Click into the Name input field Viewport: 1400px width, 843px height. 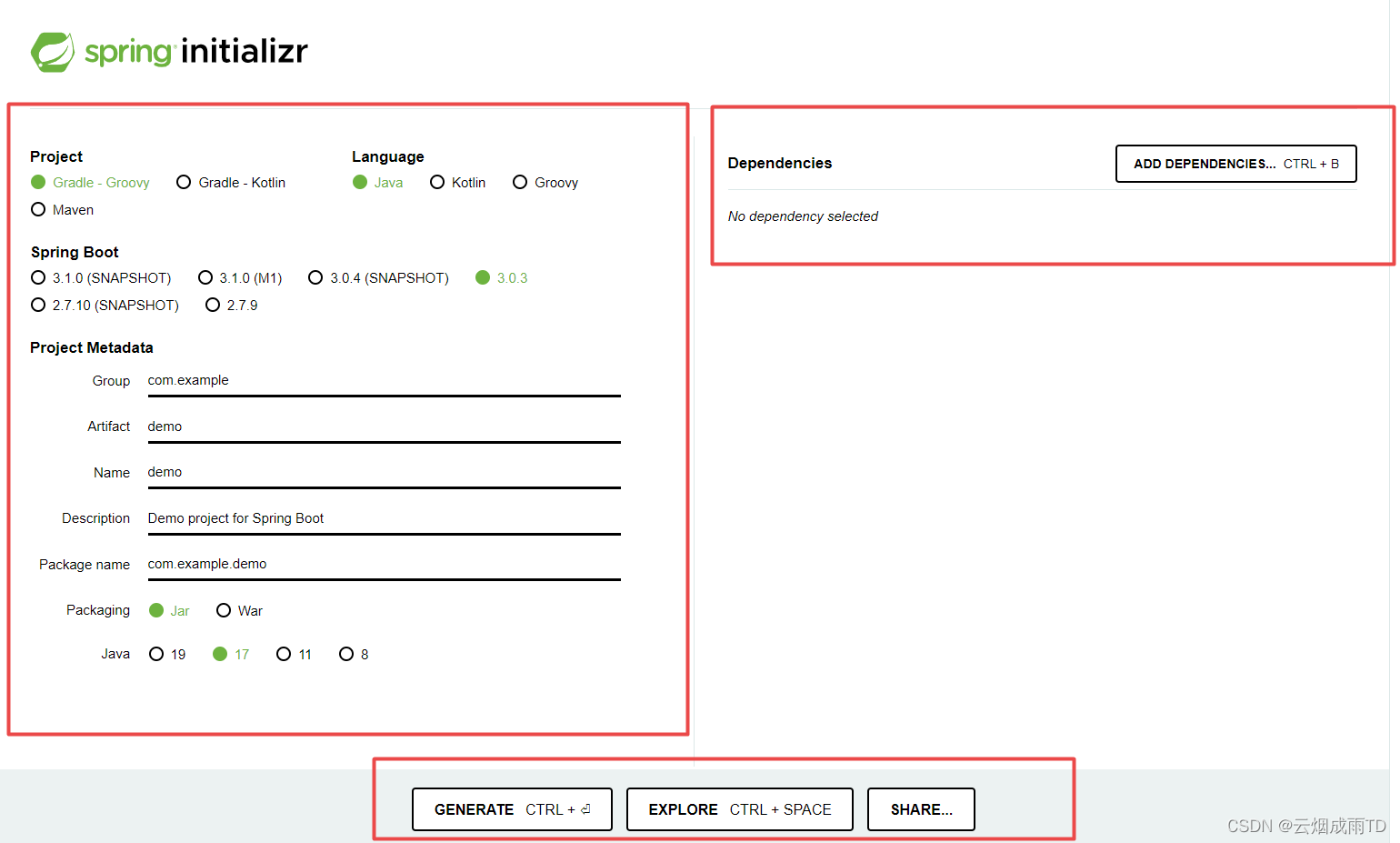point(384,473)
